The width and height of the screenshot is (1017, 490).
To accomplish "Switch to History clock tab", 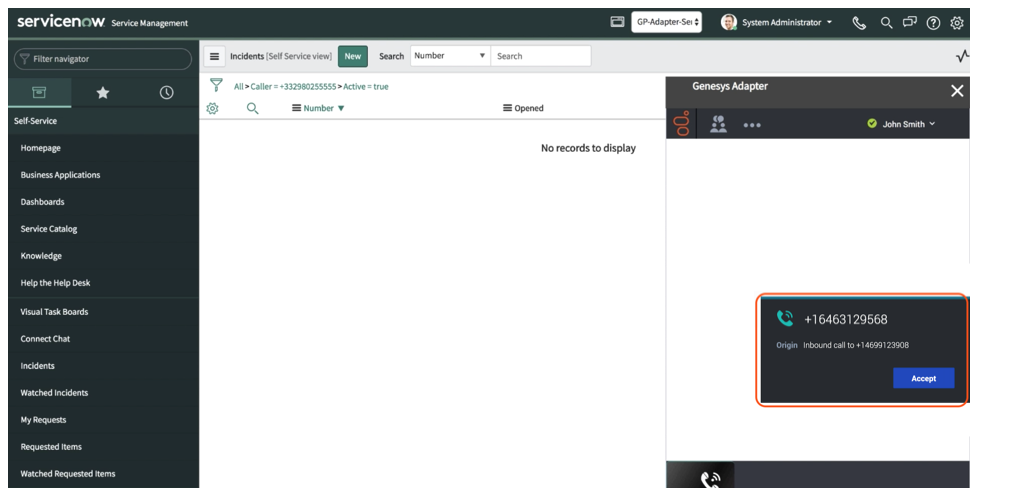I will click(x=166, y=93).
